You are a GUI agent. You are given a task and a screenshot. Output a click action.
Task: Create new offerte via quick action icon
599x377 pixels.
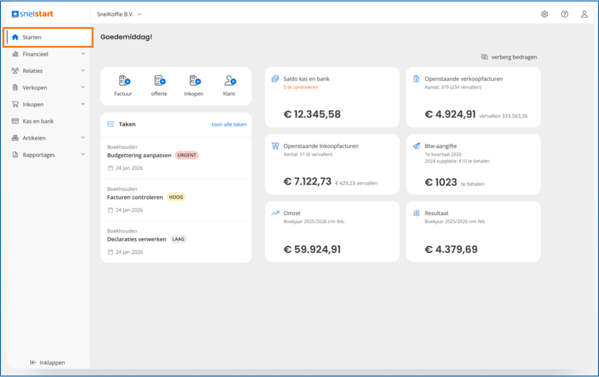(159, 81)
